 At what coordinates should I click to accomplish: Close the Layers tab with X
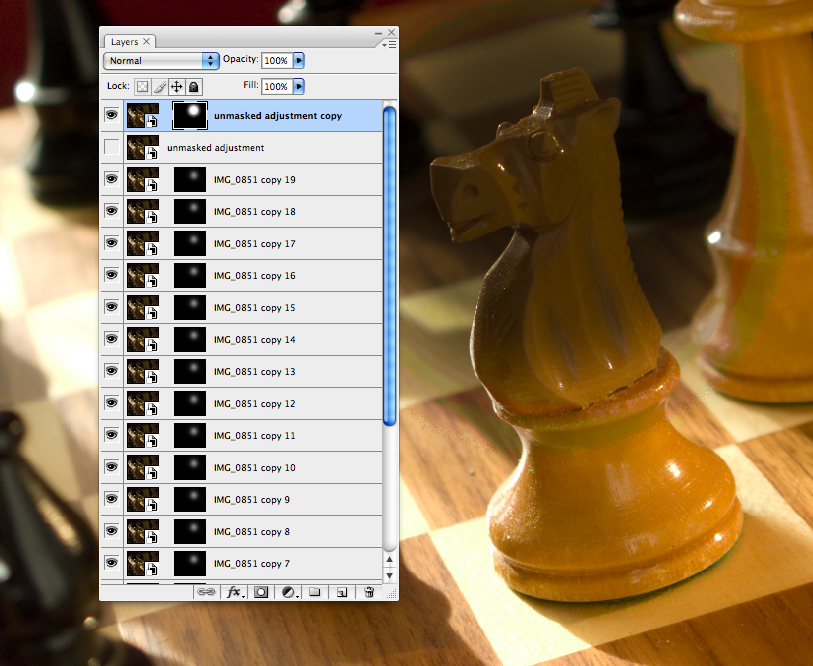(147, 41)
